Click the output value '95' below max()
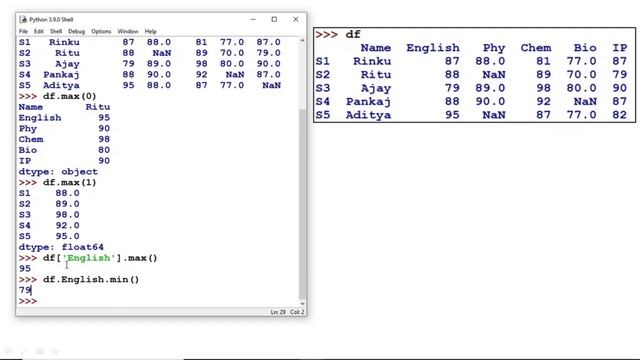 coord(24,269)
